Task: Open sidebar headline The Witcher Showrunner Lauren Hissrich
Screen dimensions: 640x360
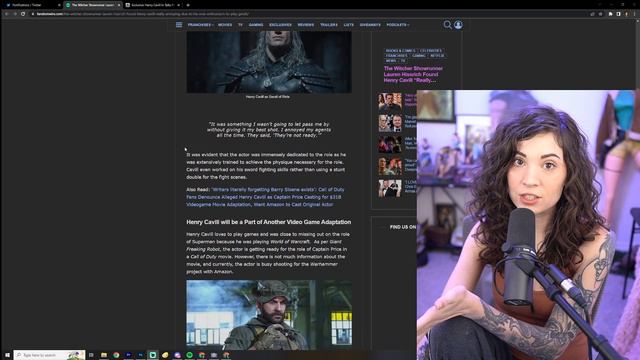Action: tap(413, 74)
